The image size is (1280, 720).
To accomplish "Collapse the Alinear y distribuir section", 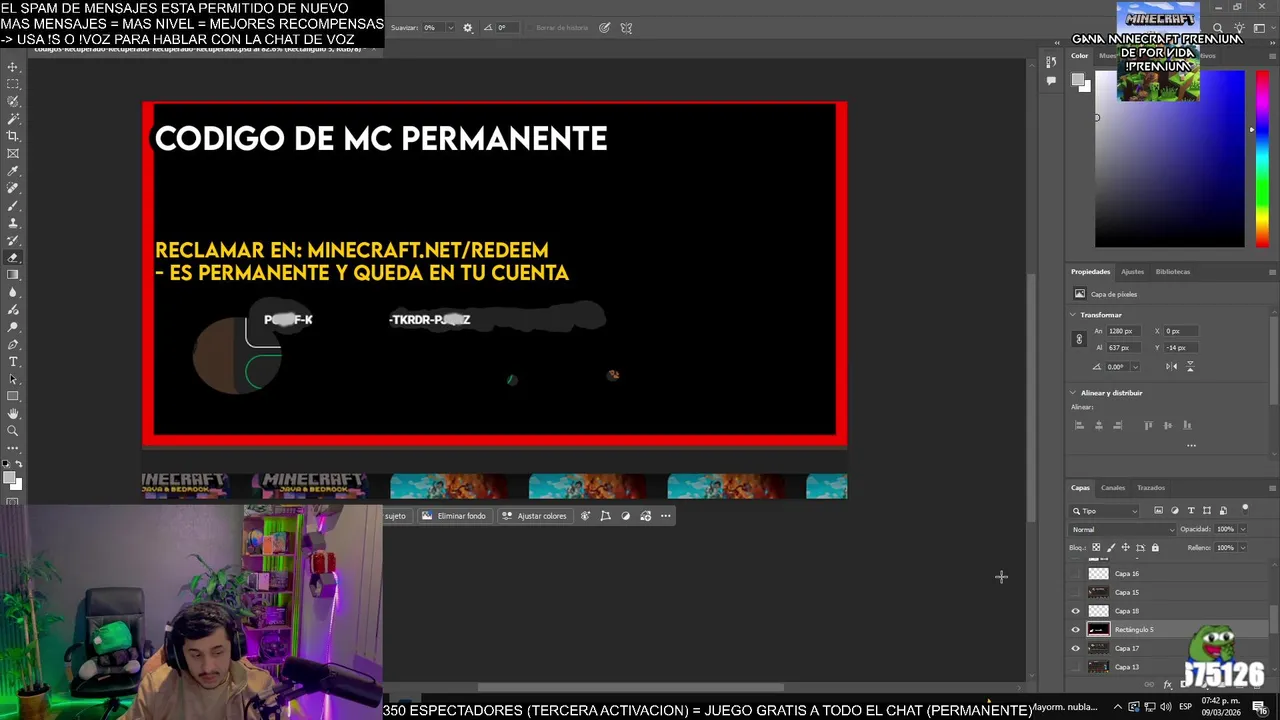I will pyautogui.click(x=1073, y=393).
